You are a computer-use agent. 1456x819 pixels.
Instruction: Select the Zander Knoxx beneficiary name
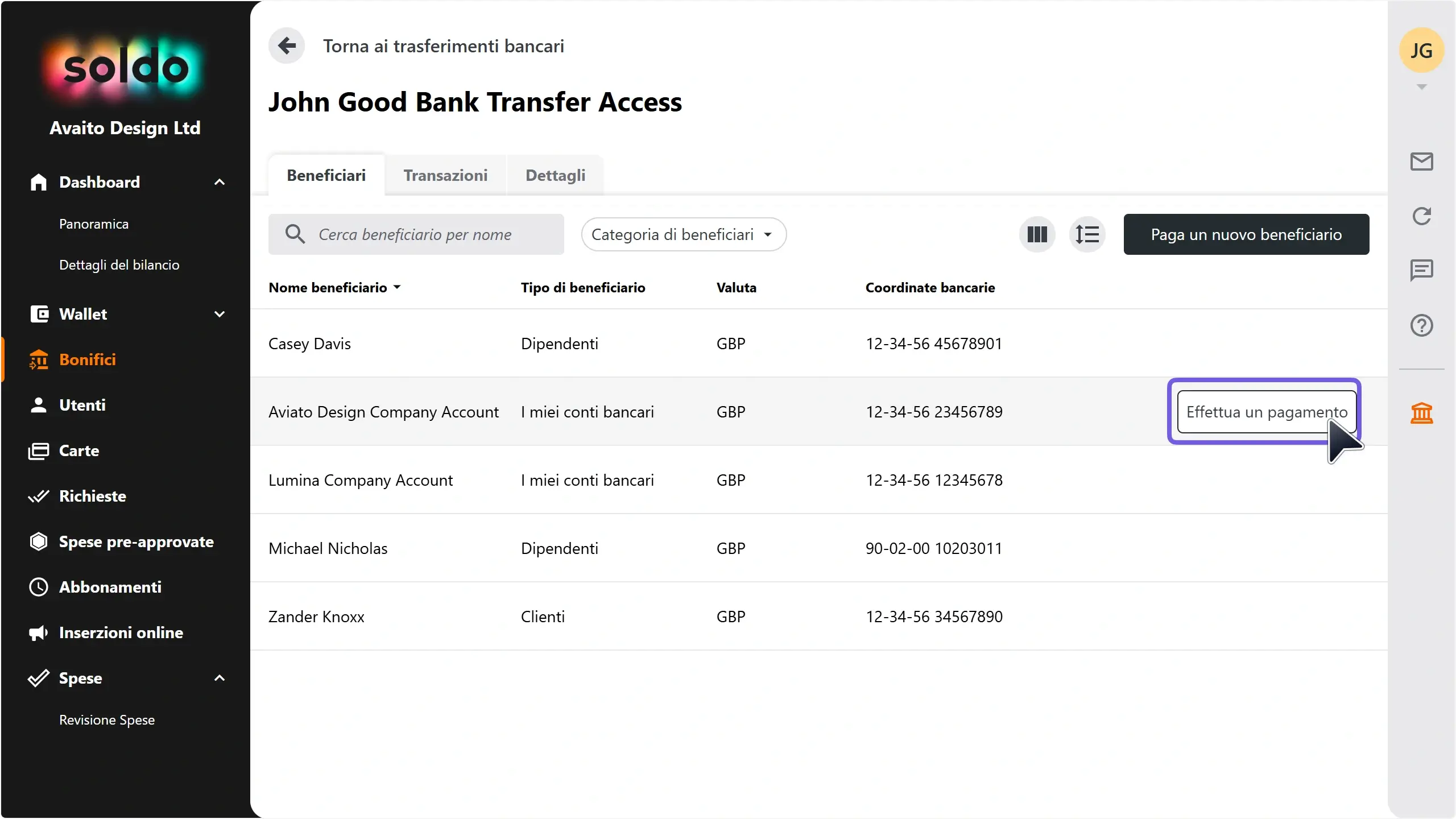316,617
